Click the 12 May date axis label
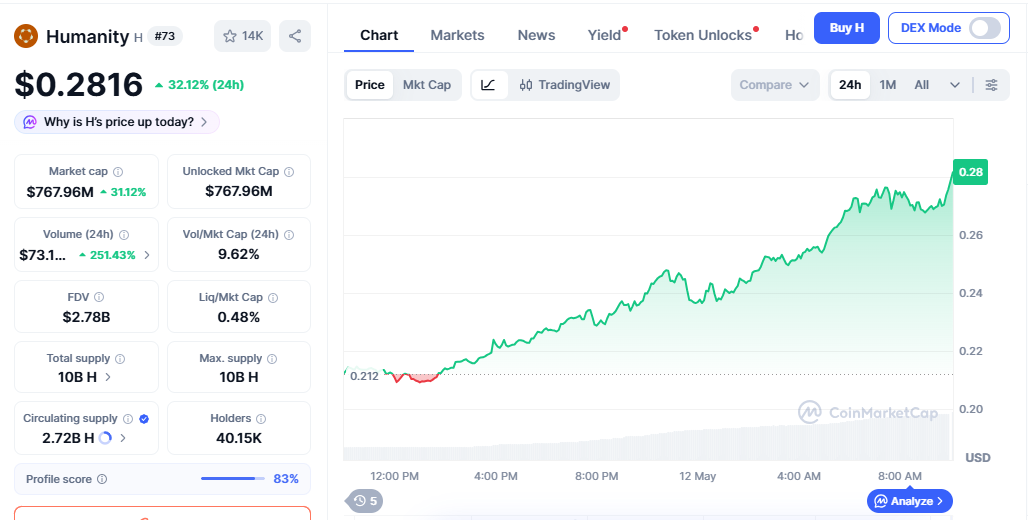Screen dimensions: 1028x520 pyautogui.click(x=698, y=476)
